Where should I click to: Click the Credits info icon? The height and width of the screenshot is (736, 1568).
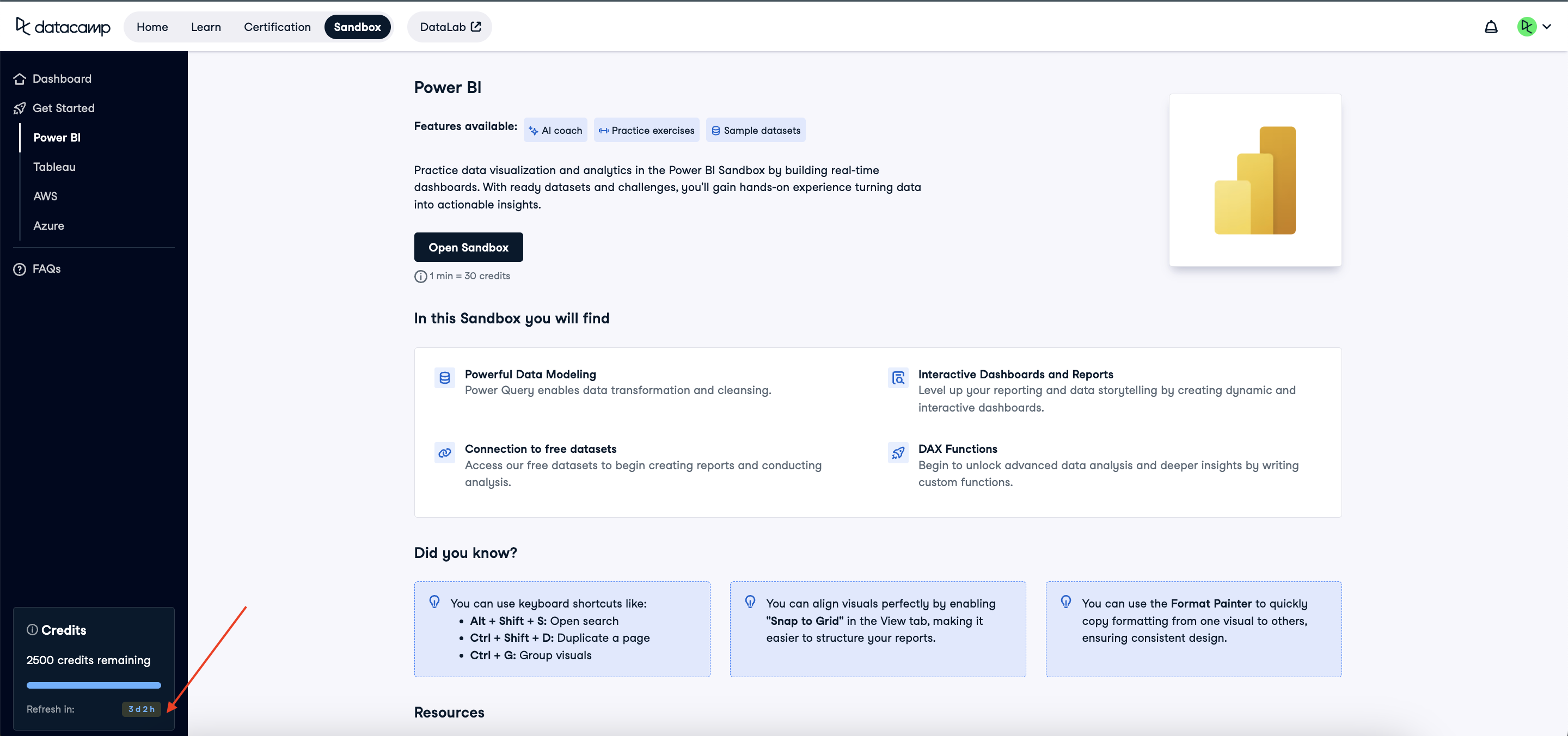(x=32, y=629)
